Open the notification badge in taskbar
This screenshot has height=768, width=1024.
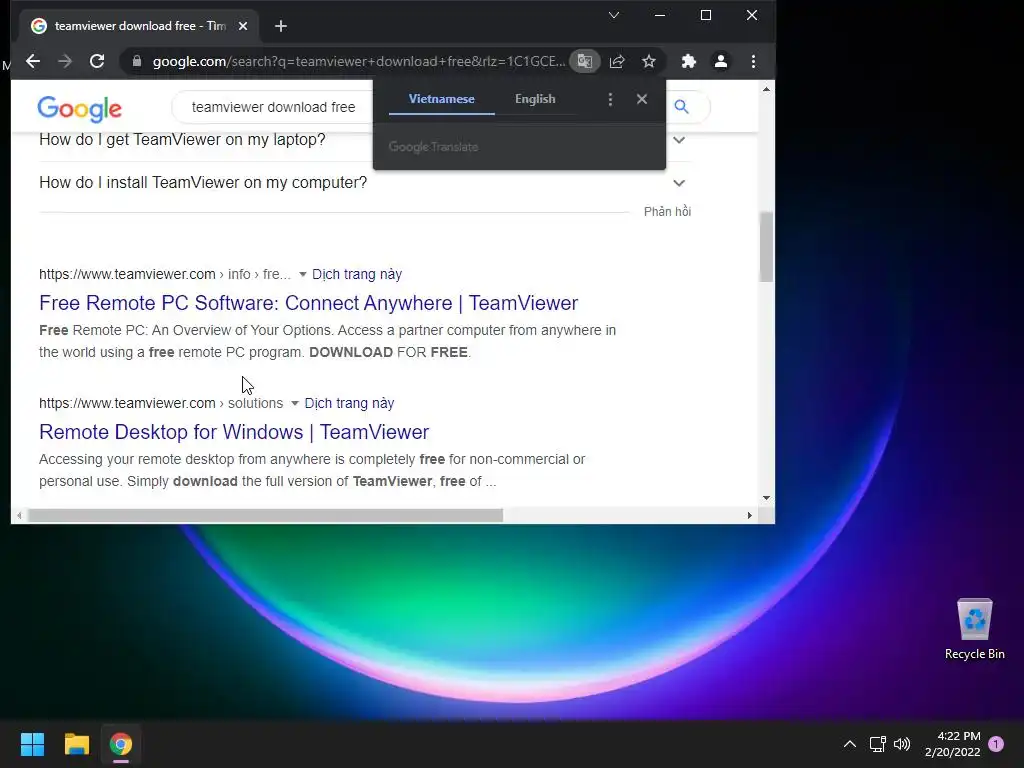pos(996,744)
